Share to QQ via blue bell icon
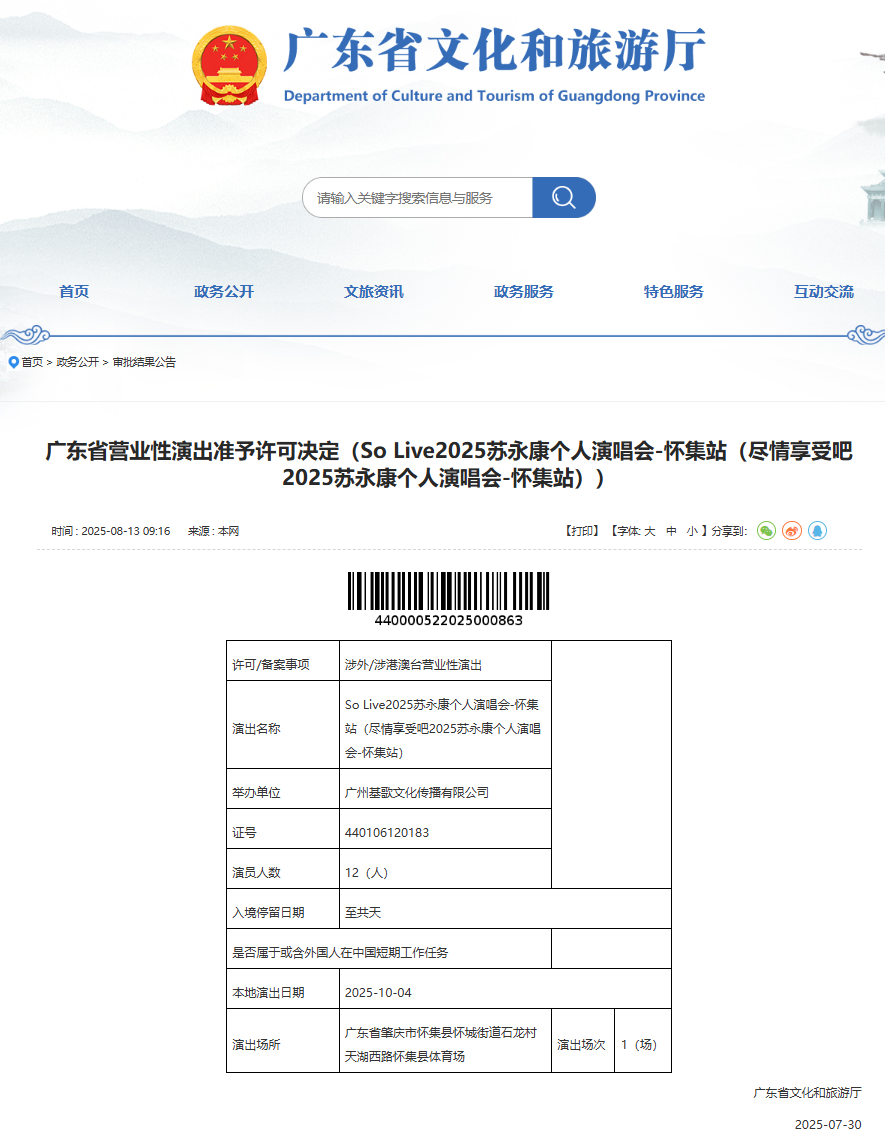Image resolution: width=885 pixels, height=1137 pixels. point(818,531)
